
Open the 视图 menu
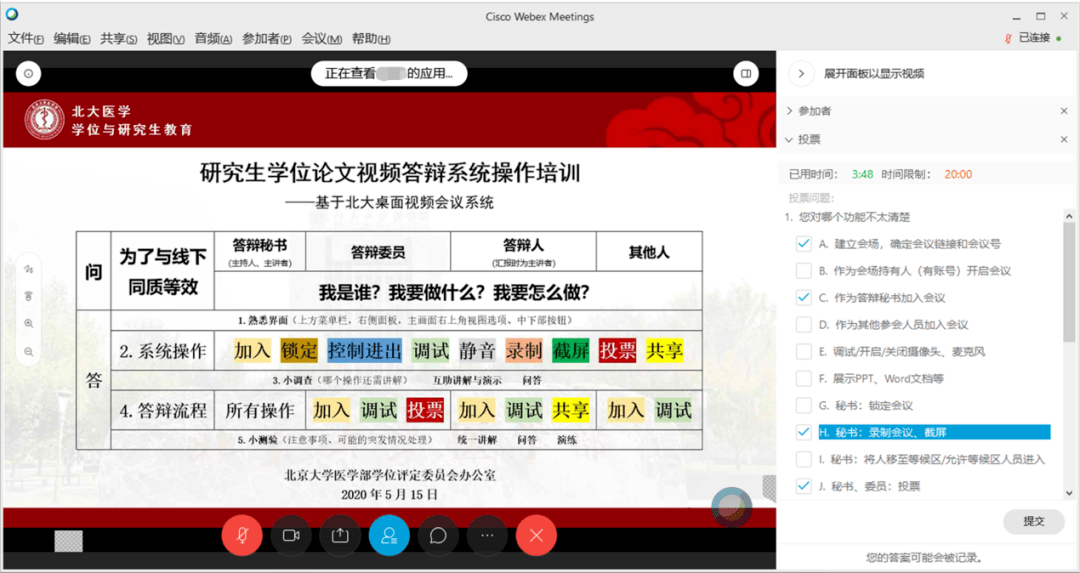tap(165, 39)
